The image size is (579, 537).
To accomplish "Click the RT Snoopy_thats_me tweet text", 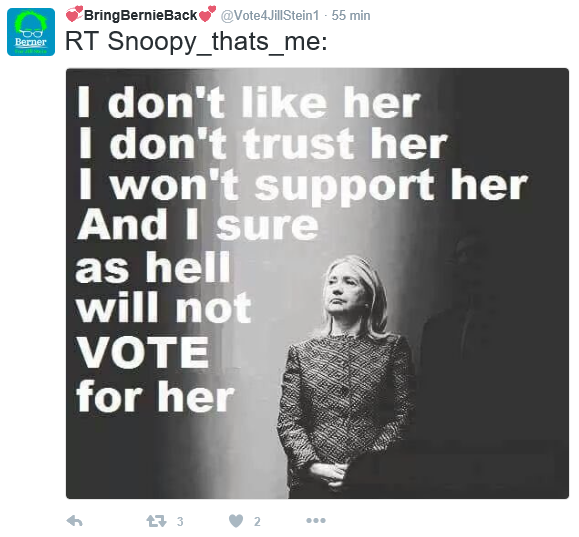I will [x=196, y=41].
